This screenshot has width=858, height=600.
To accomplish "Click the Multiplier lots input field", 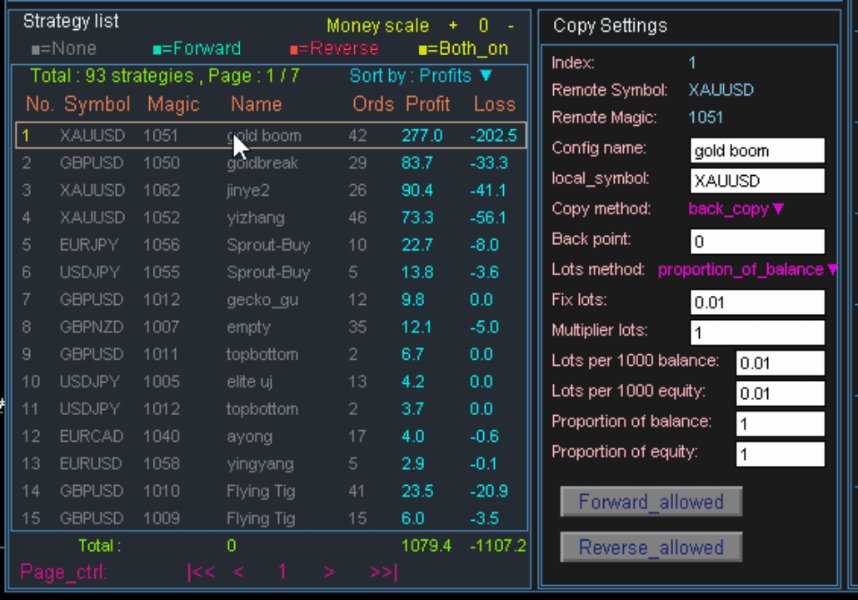I will click(757, 333).
